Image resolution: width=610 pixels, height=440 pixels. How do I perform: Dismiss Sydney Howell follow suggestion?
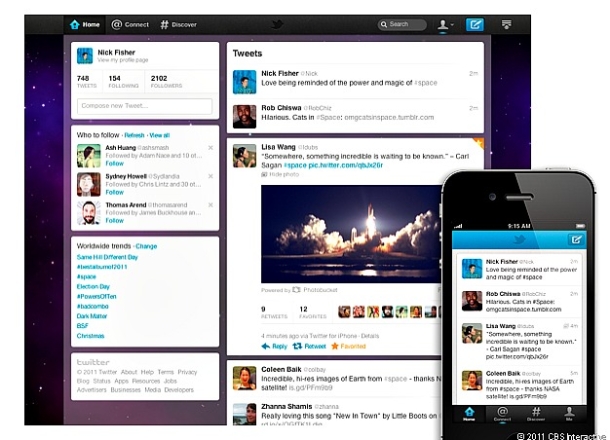pos(211,176)
